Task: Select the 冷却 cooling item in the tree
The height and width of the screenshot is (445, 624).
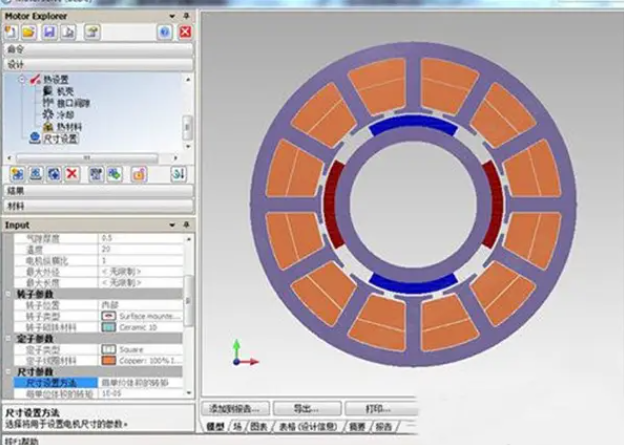Action: pyautogui.click(x=64, y=115)
